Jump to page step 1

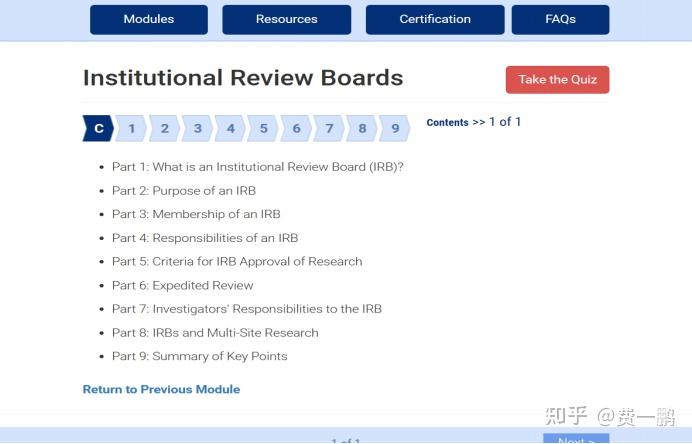coord(132,128)
